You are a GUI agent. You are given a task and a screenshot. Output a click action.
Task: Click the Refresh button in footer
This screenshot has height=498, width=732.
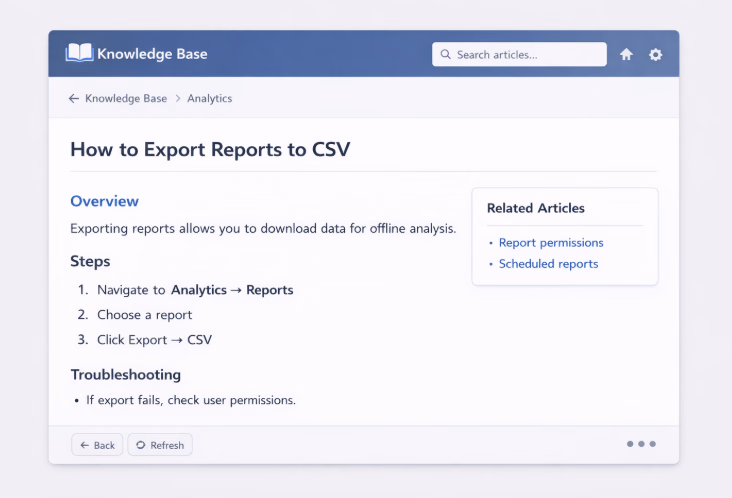click(x=160, y=445)
